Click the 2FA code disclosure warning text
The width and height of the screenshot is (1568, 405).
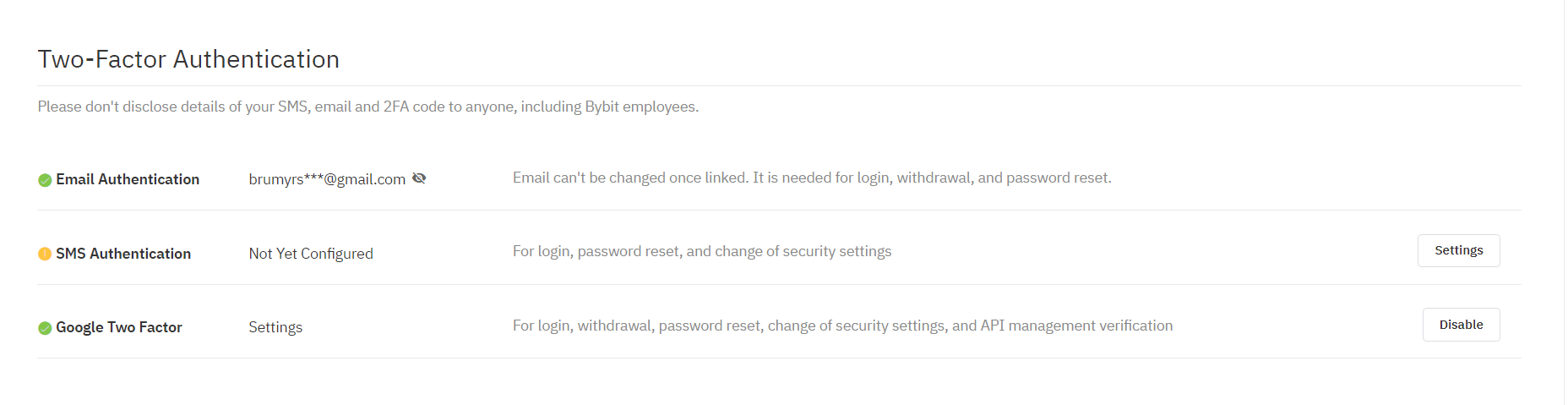tap(368, 107)
